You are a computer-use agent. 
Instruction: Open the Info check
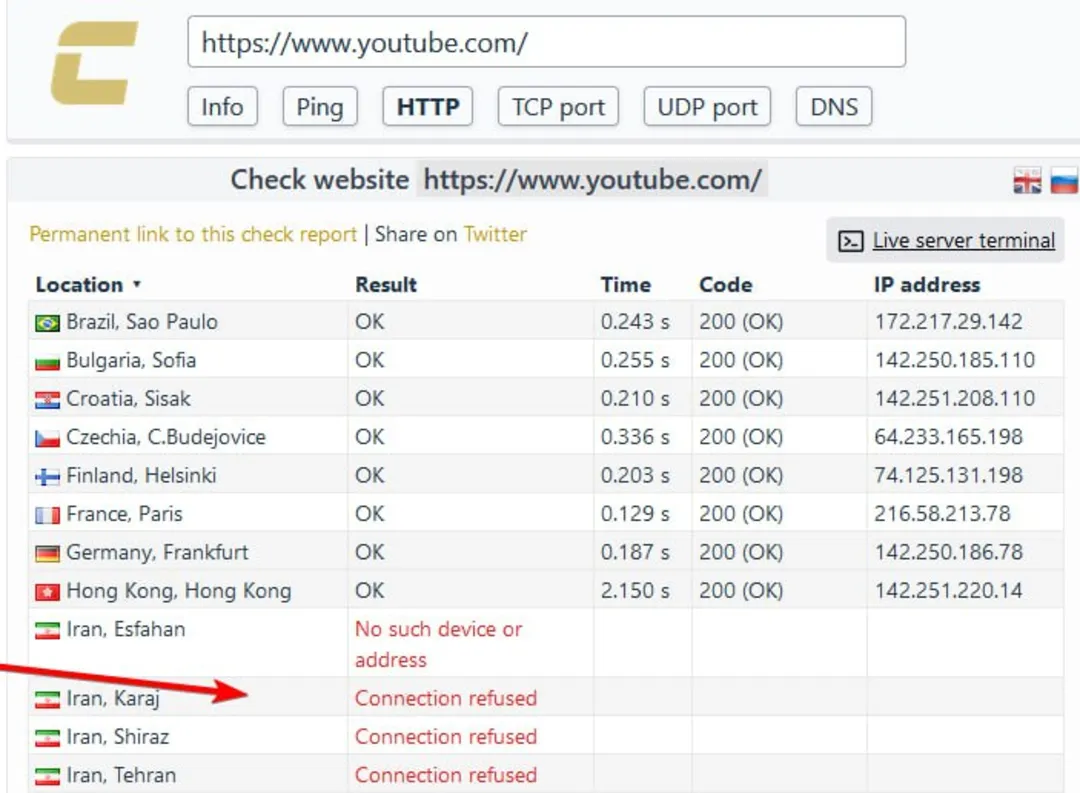coord(222,107)
